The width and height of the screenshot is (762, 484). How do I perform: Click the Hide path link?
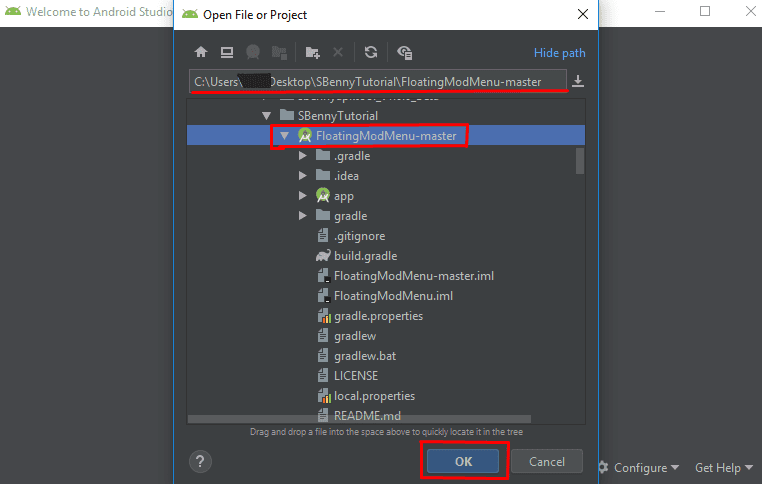pos(559,52)
